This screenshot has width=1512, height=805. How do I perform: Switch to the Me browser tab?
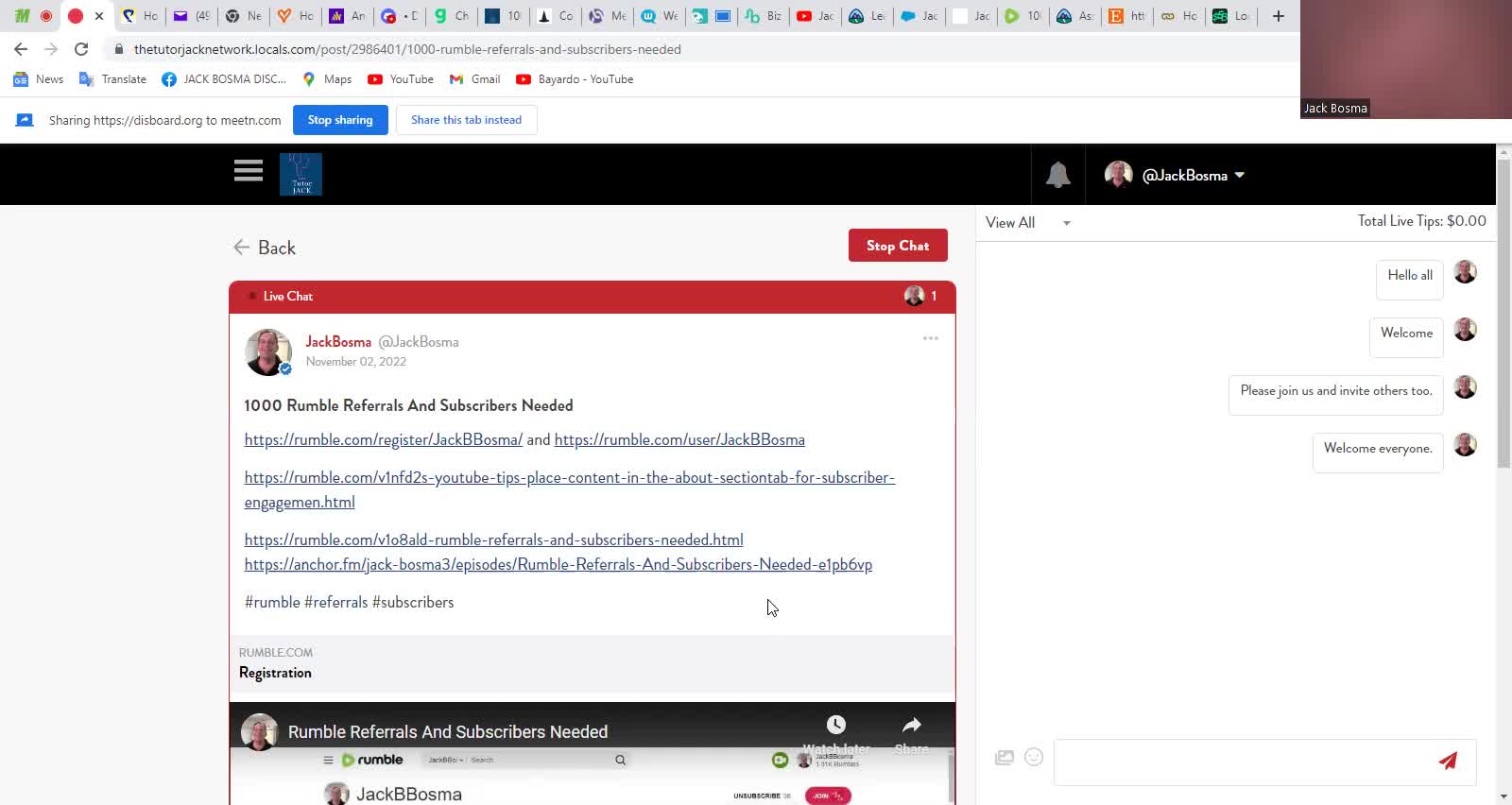point(608,16)
